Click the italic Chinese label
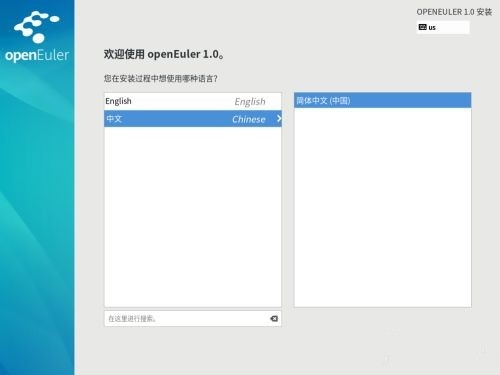This screenshot has width=500, height=375. tap(249, 119)
